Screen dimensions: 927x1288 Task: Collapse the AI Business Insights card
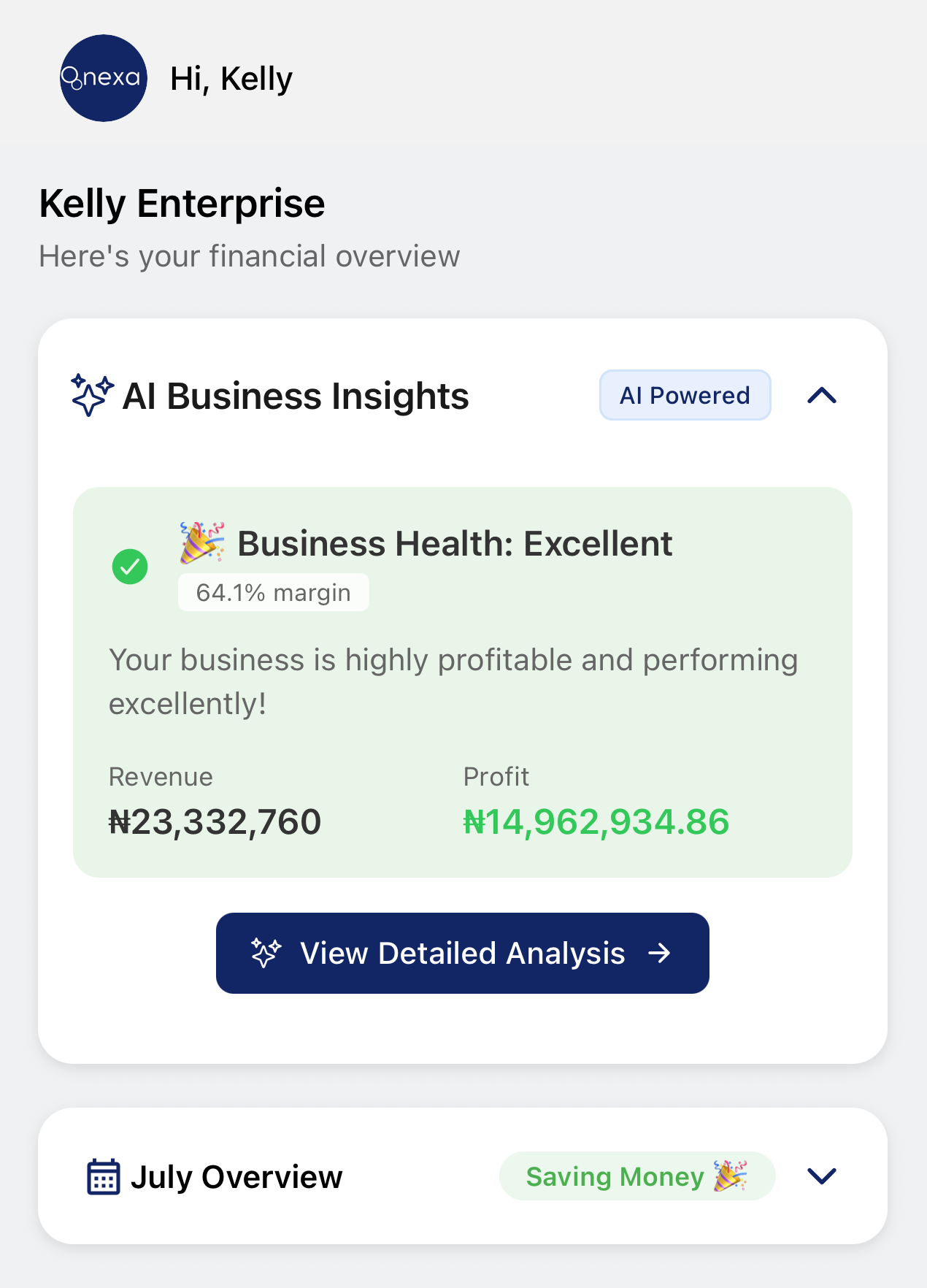click(822, 395)
